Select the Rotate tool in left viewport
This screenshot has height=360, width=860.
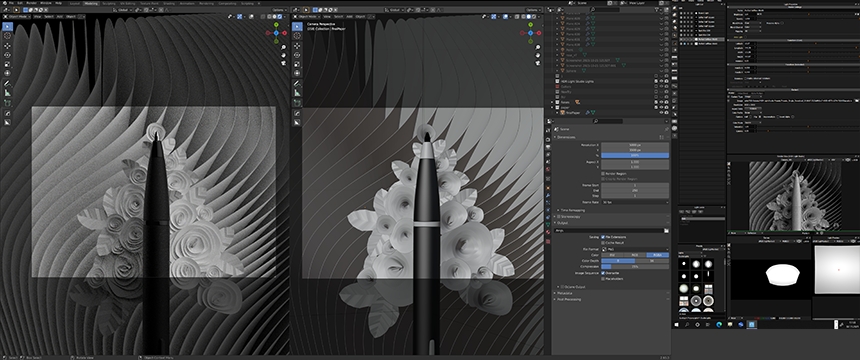pyautogui.click(x=7, y=55)
